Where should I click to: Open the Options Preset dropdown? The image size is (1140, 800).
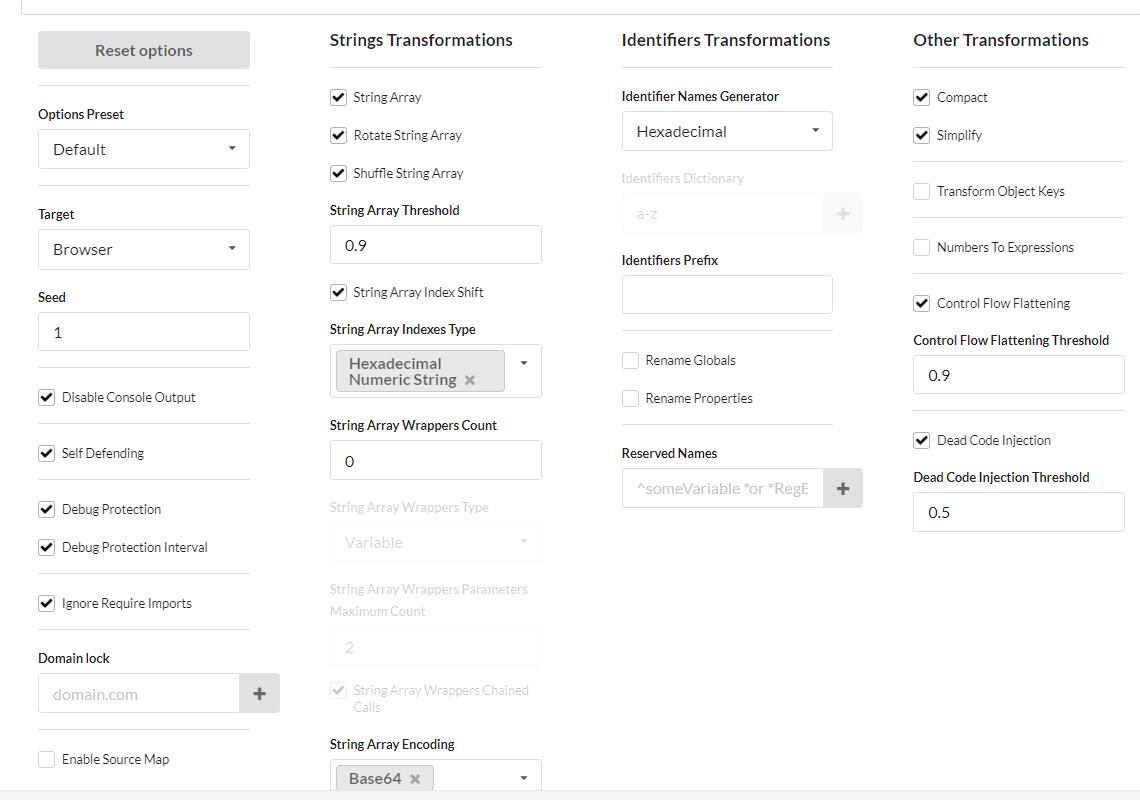click(x=144, y=149)
